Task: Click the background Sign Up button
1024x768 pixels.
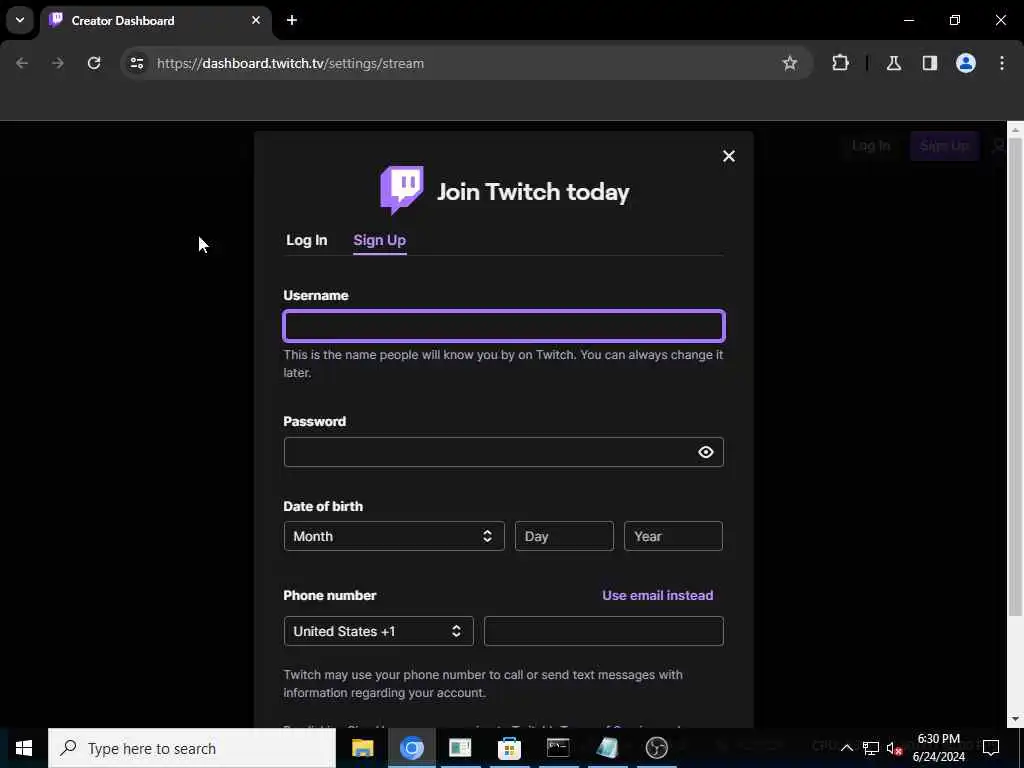Action: coord(944,146)
